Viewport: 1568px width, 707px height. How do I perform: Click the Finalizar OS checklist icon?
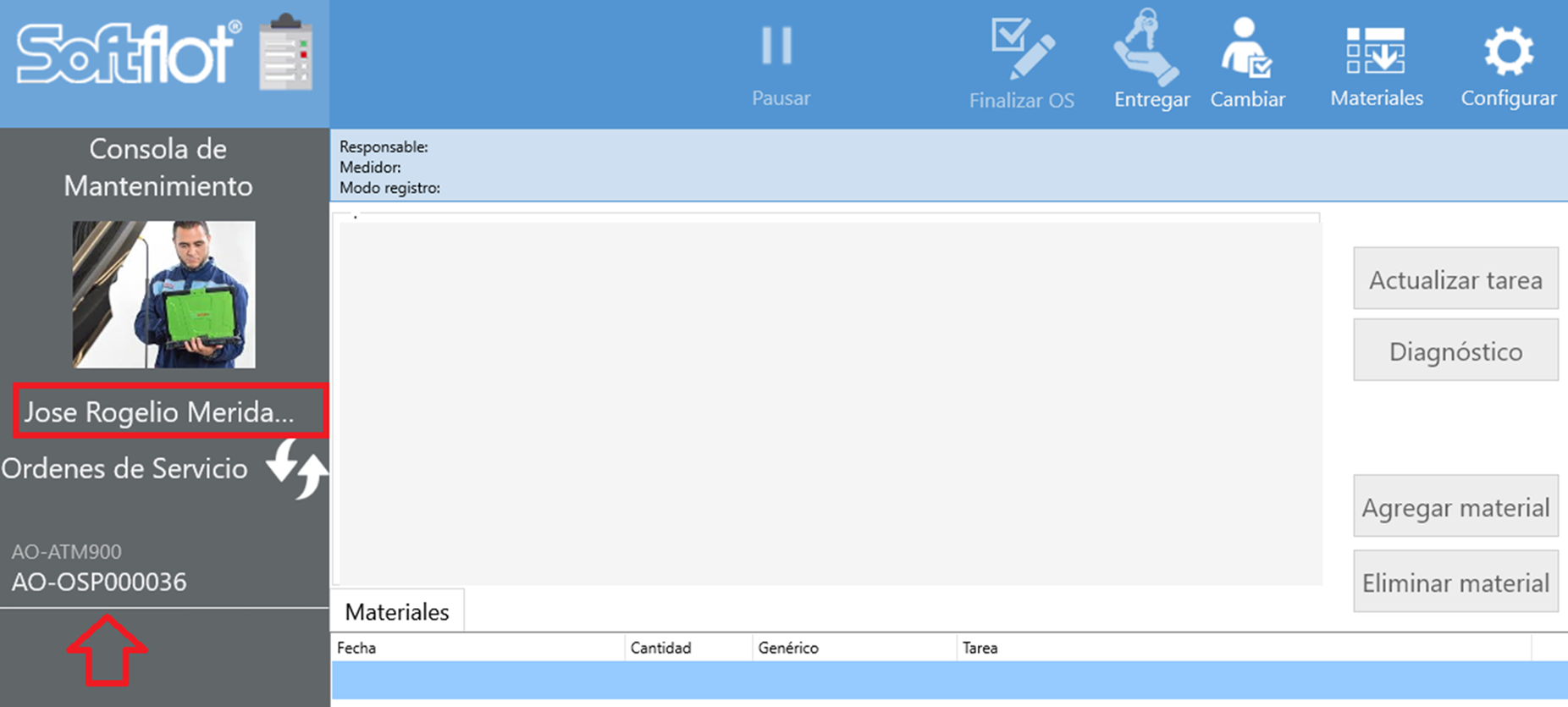1022,48
